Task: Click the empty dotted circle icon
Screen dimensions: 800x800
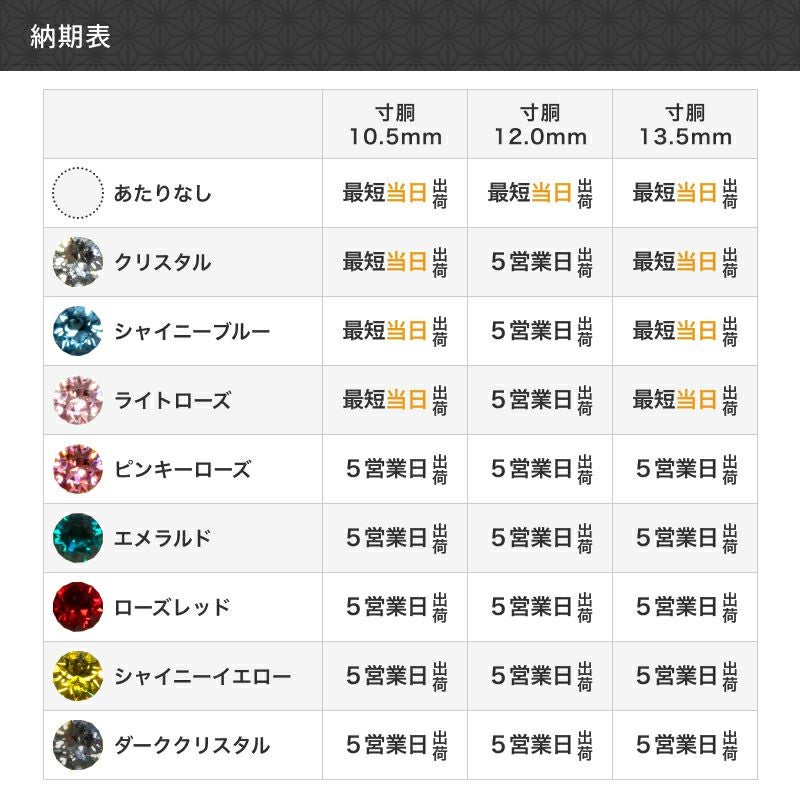Action: [78, 192]
